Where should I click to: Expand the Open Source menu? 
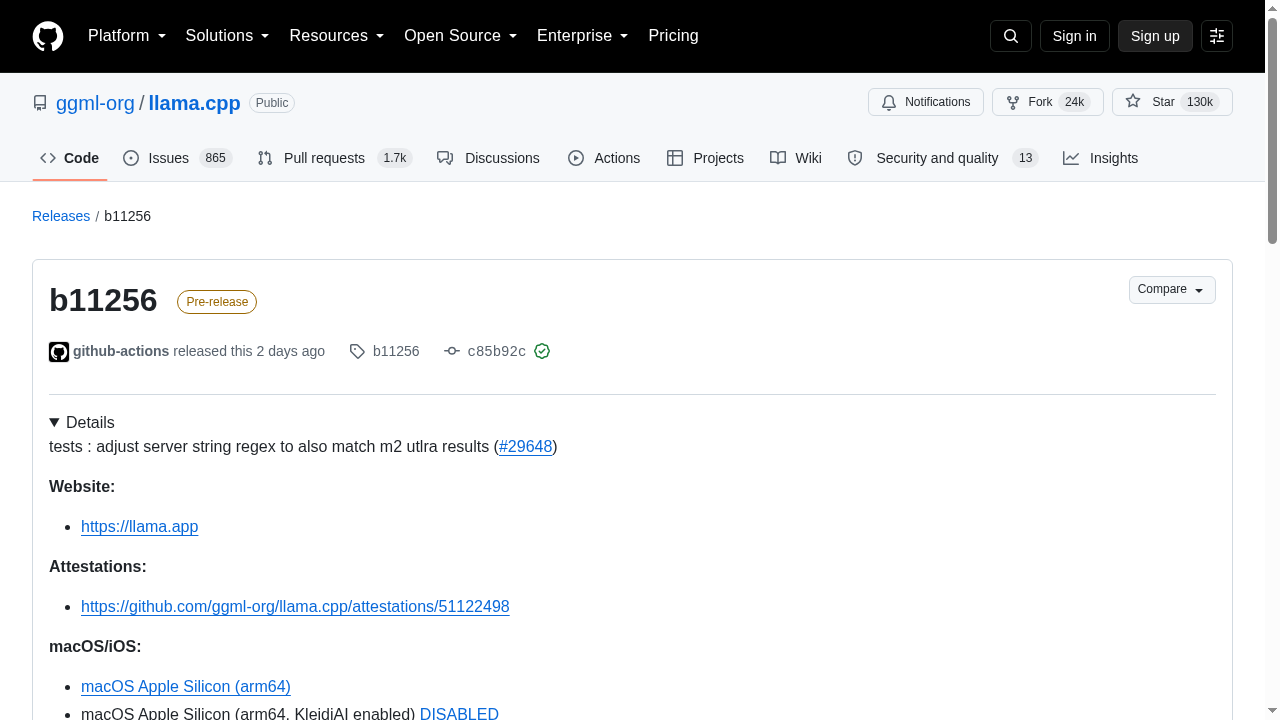[x=461, y=36]
